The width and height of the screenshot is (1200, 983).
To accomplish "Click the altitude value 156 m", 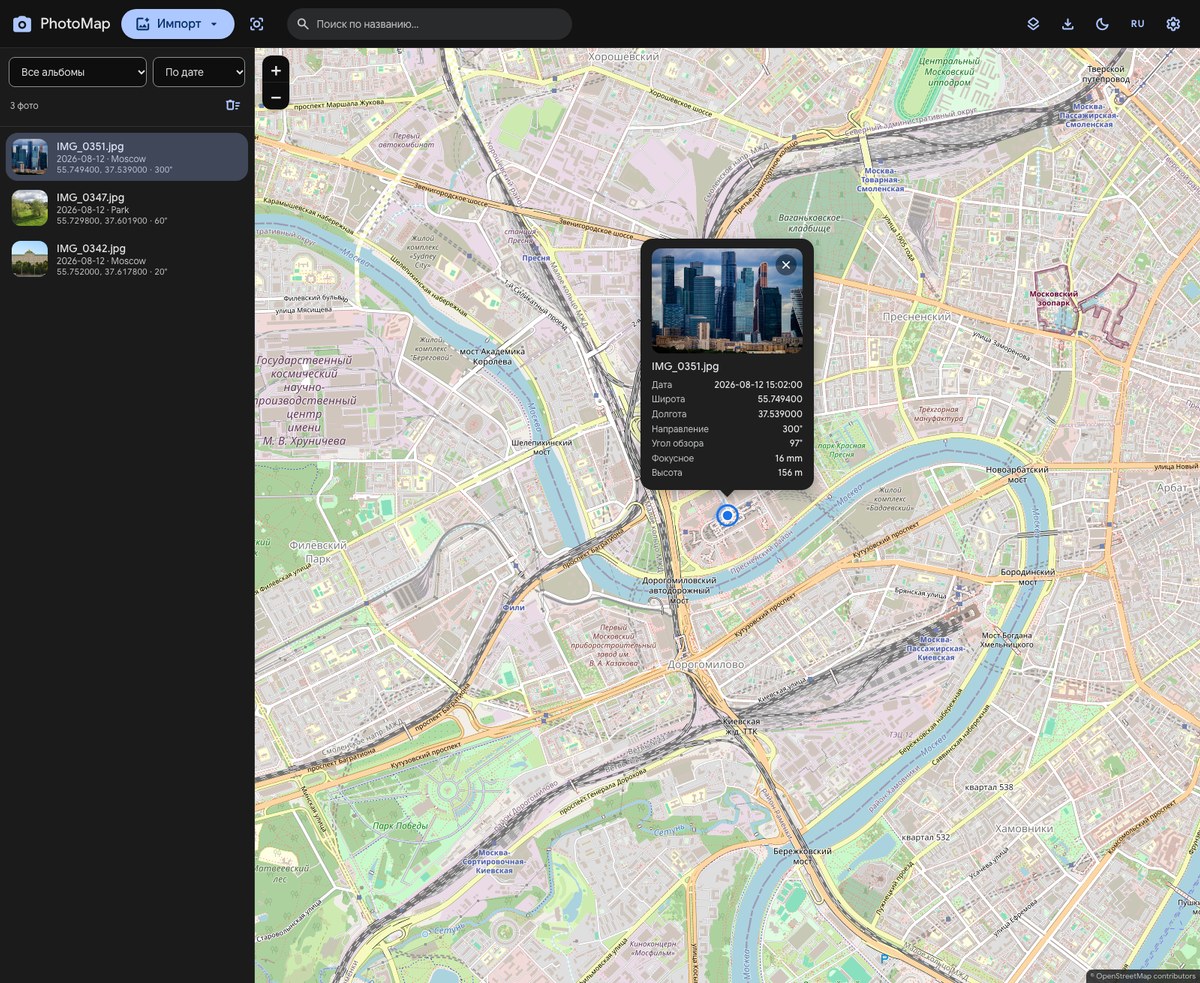I will pos(790,473).
